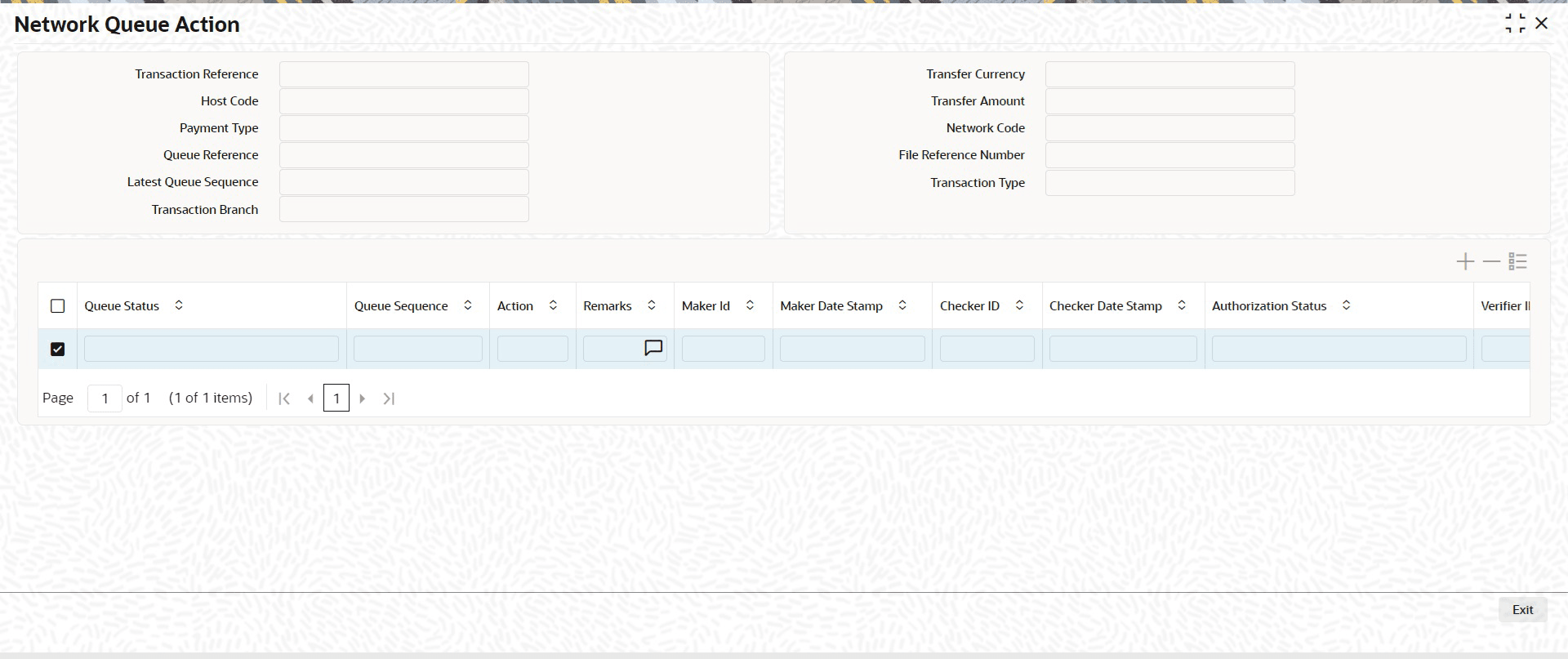Jump to last page of results
Viewport: 1568px width, 659px height.
(x=389, y=399)
